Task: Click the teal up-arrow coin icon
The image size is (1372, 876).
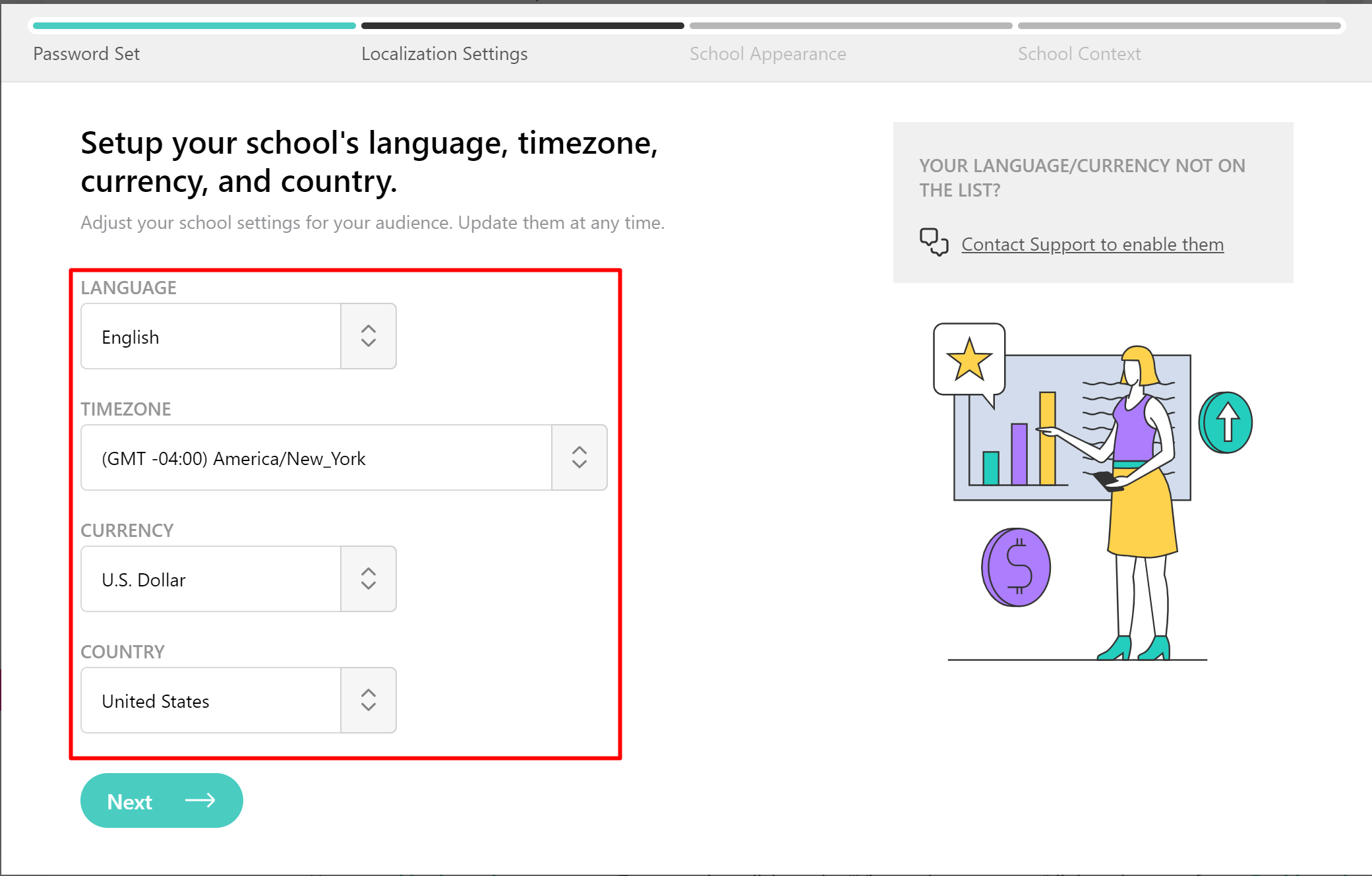Action: [x=1226, y=423]
